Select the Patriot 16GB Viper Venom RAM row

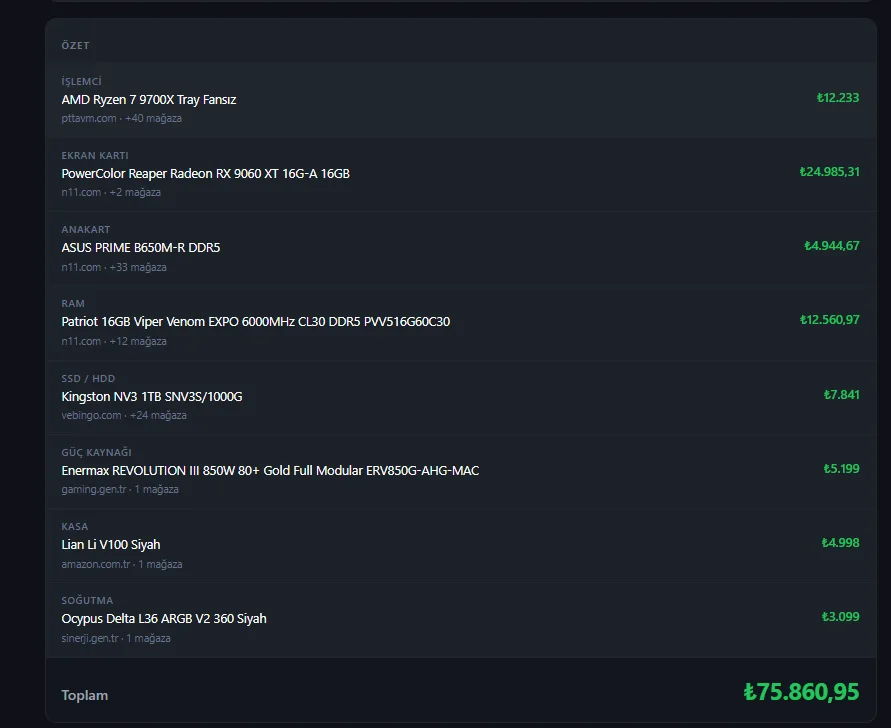[461, 322]
